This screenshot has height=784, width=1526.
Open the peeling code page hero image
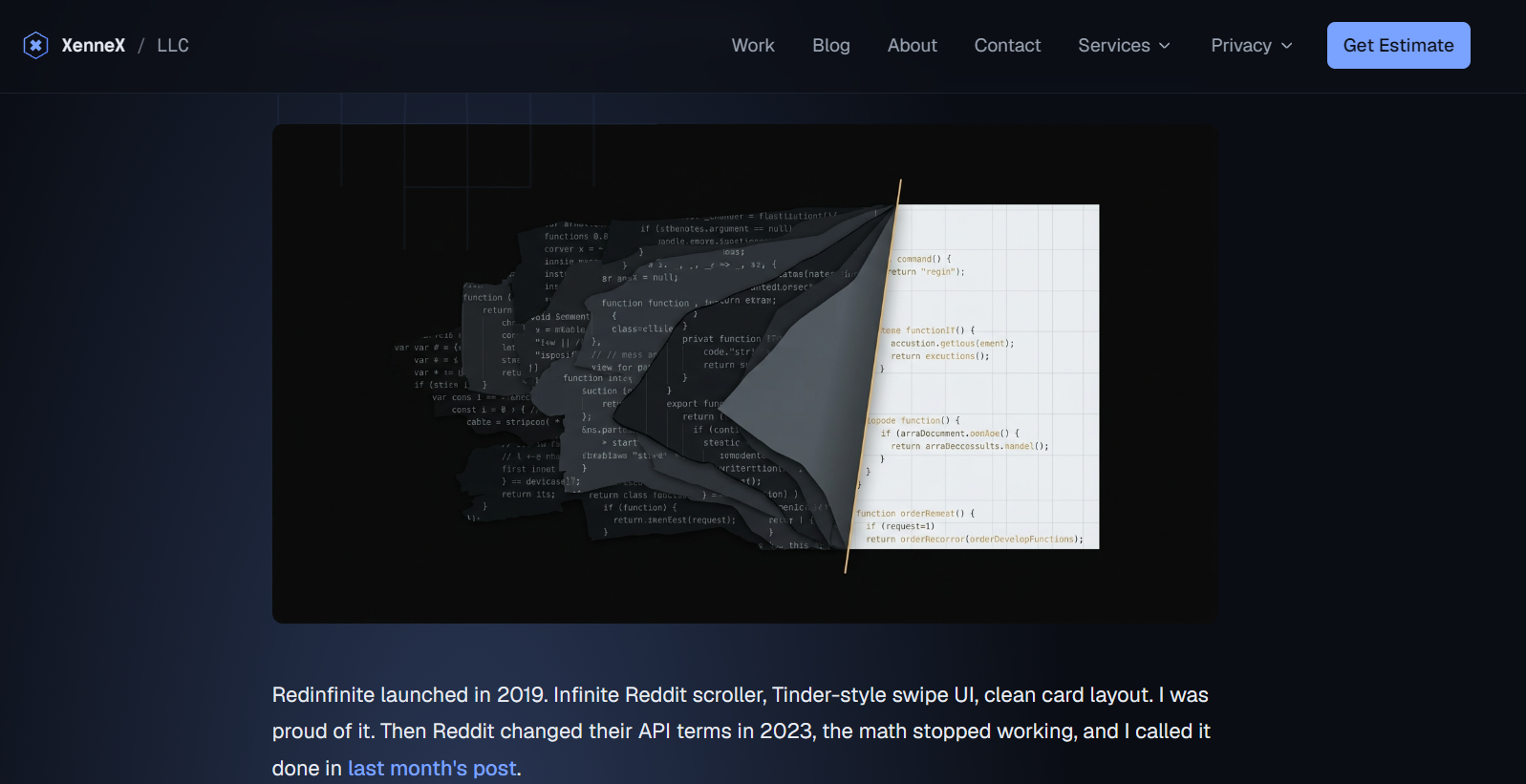tap(745, 373)
